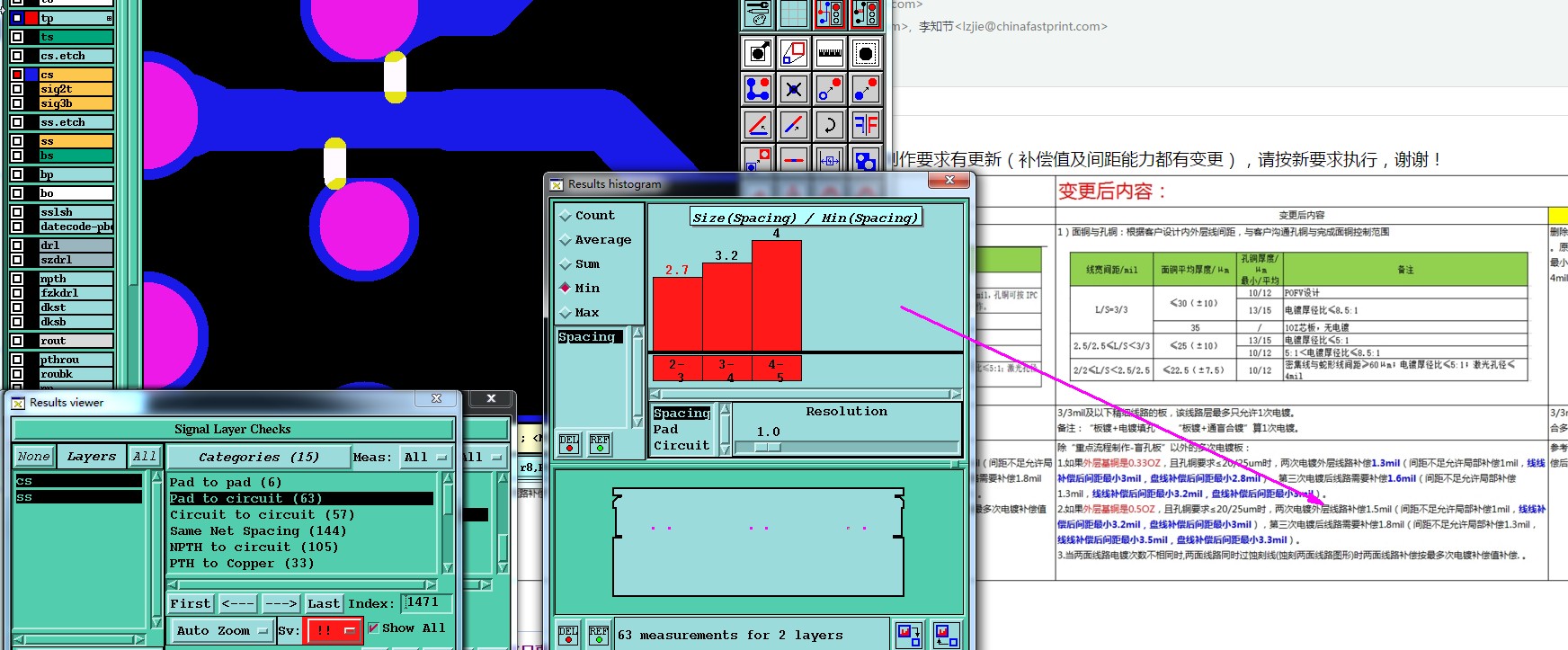Click the red-blue diagonal line icon
This screenshot has height=650, width=1568.
click(794, 125)
